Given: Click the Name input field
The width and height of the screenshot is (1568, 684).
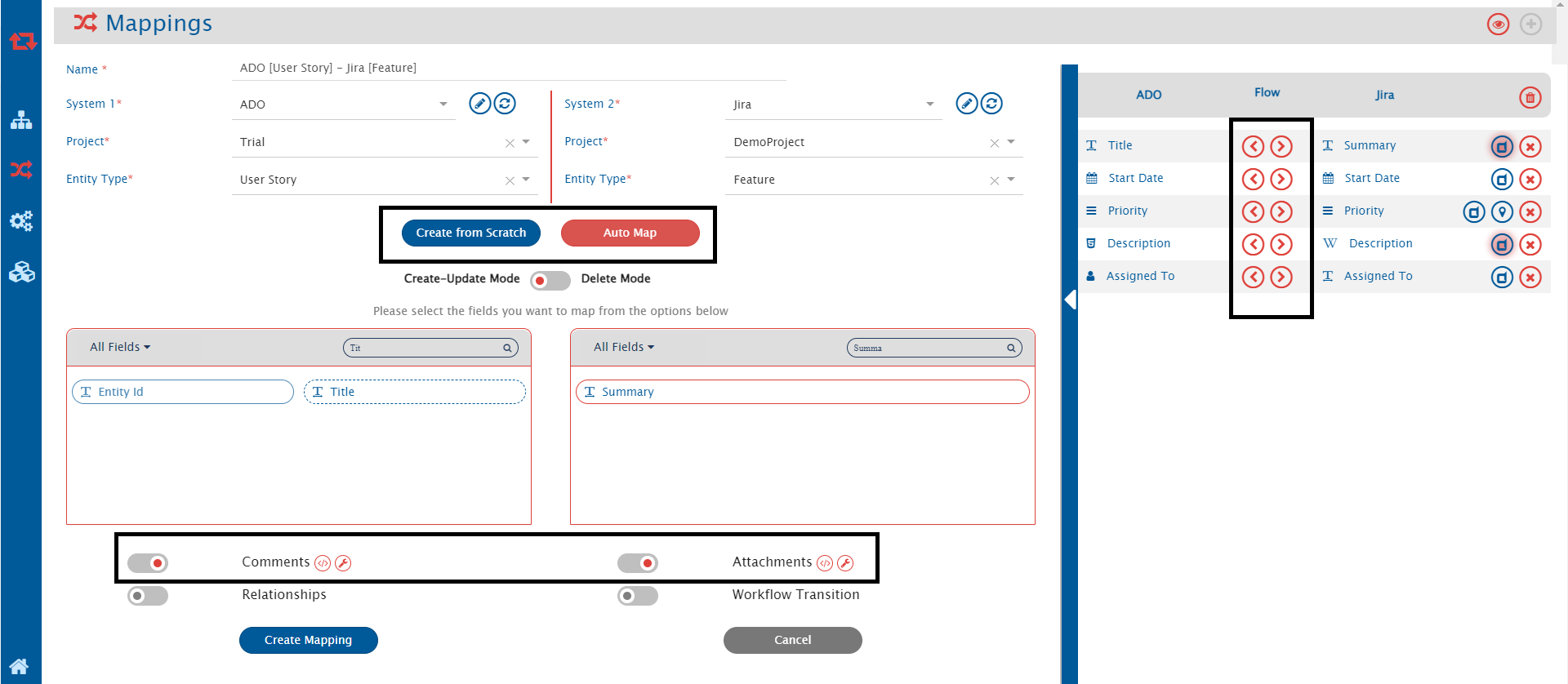Looking at the screenshot, I should (x=508, y=68).
